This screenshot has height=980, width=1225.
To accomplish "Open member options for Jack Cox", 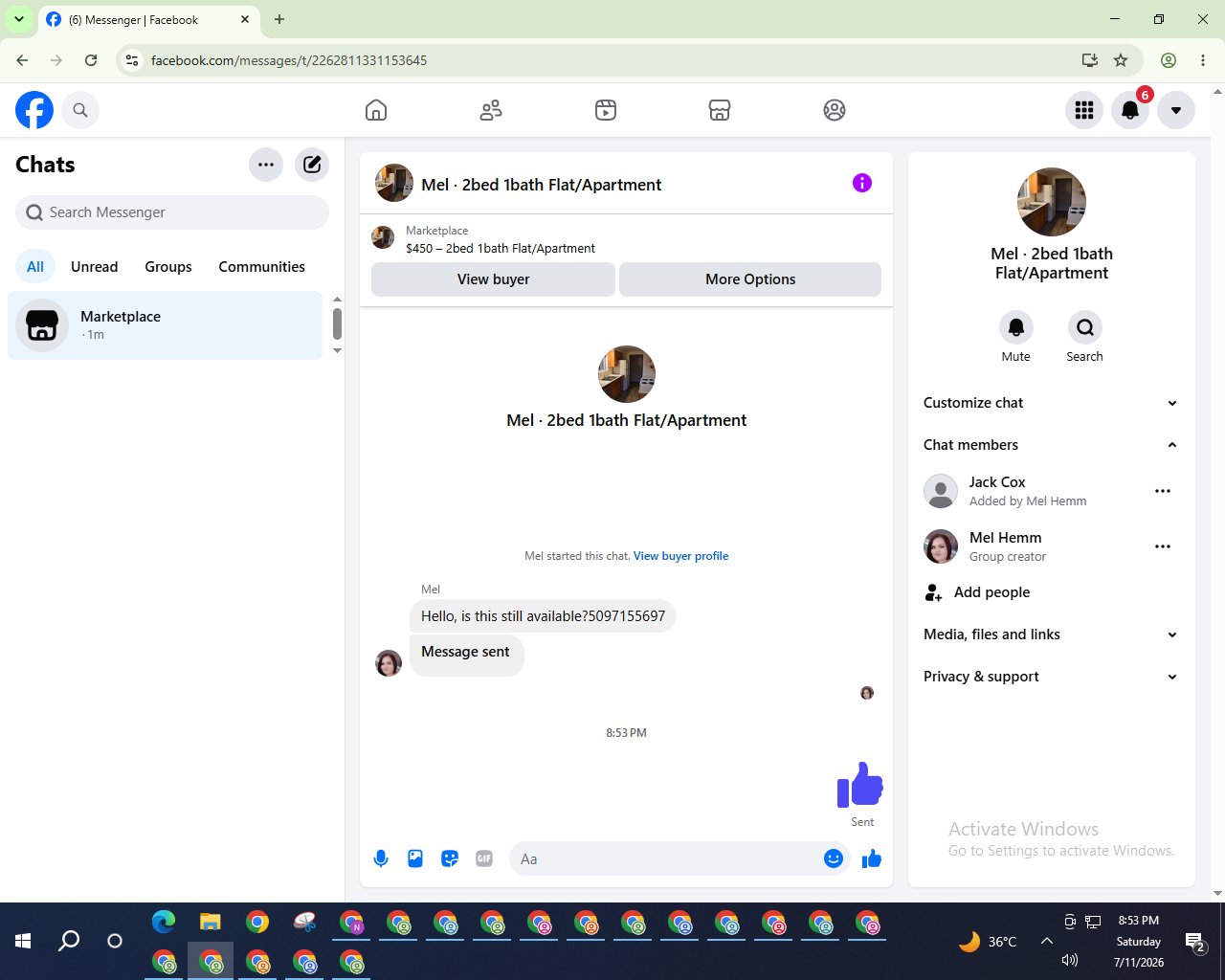I will (1163, 491).
